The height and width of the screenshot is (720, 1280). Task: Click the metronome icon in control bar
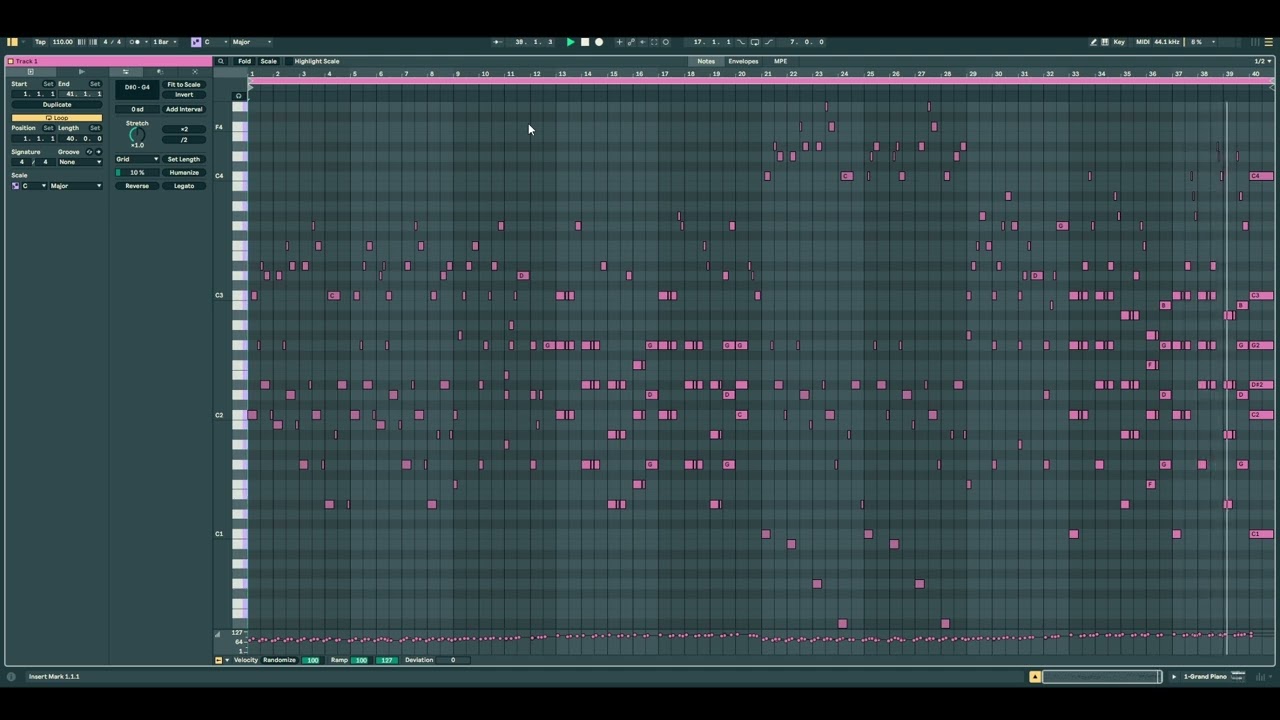pyautogui.click(x=138, y=42)
